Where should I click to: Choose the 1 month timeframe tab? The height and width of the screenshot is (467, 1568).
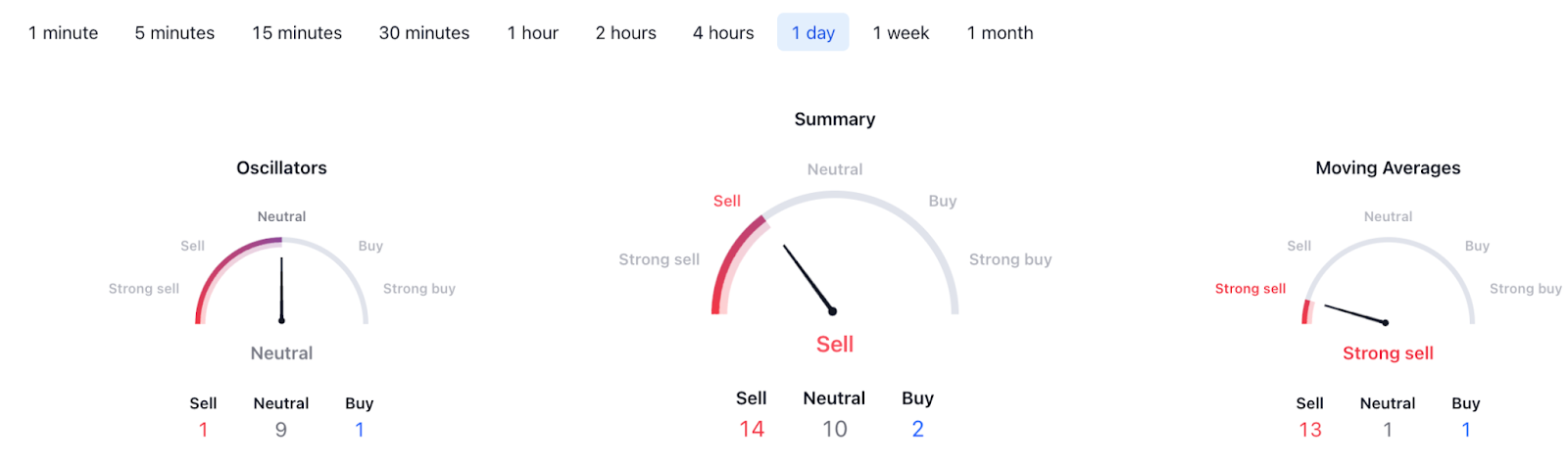1000,33
